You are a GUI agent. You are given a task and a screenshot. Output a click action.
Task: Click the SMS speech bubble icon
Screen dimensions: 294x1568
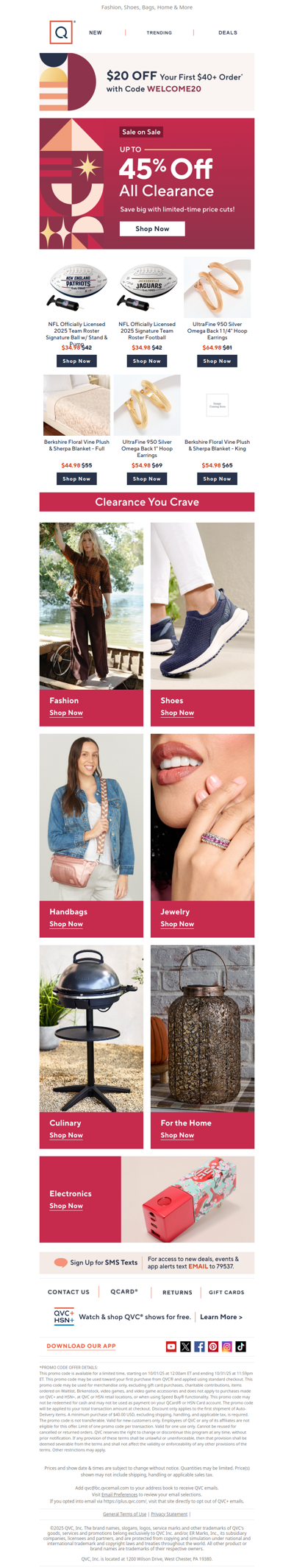(x=61, y=1262)
